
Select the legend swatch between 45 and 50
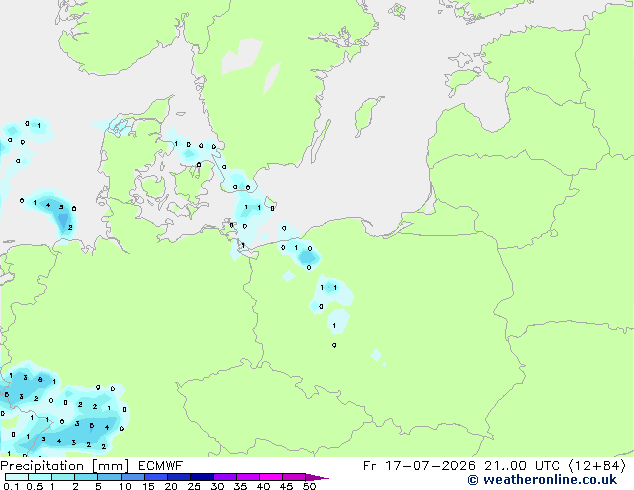click(294, 477)
